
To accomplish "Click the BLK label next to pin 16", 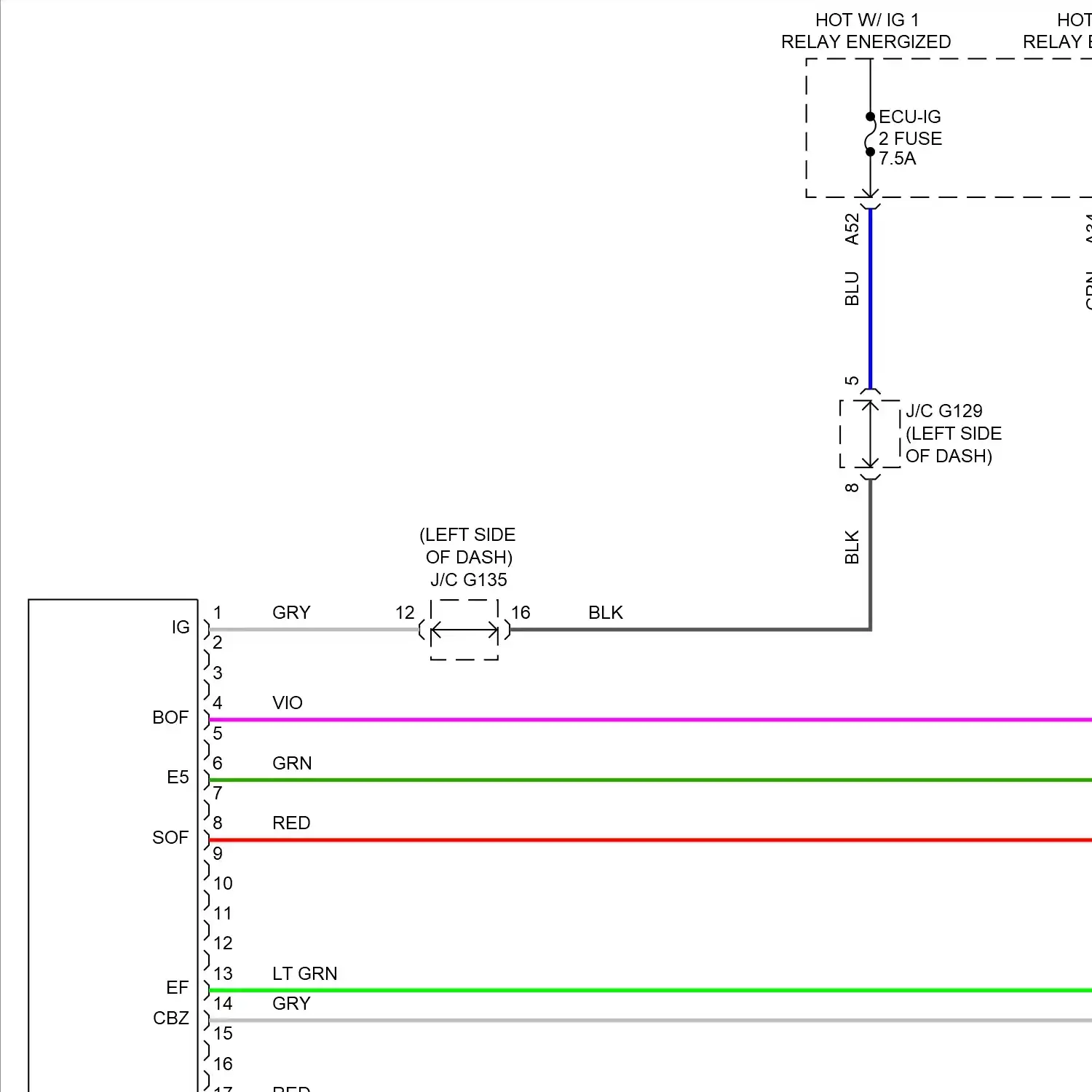I will 605,612.
